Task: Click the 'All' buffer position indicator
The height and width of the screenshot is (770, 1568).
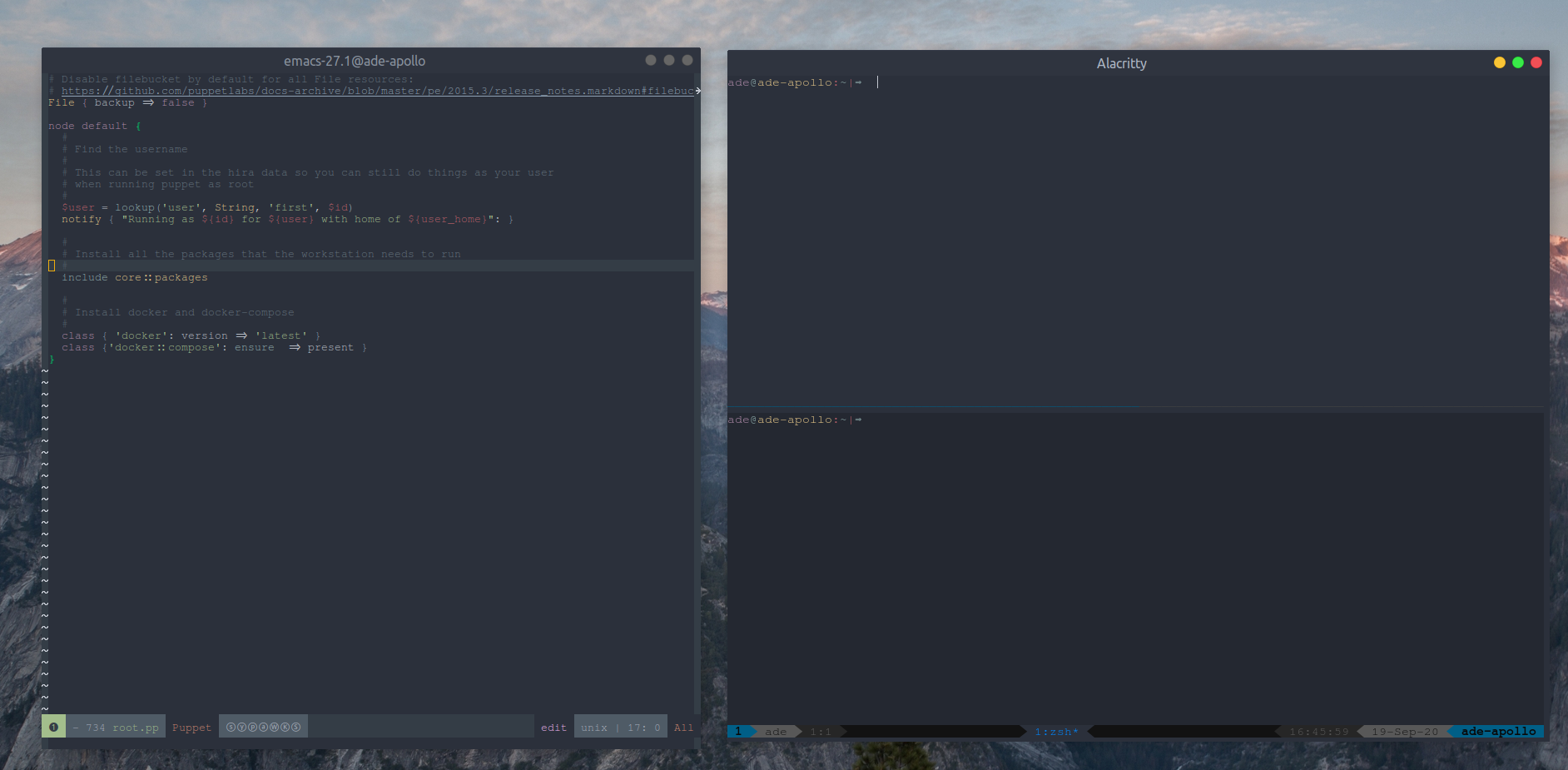Action: [683, 728]
